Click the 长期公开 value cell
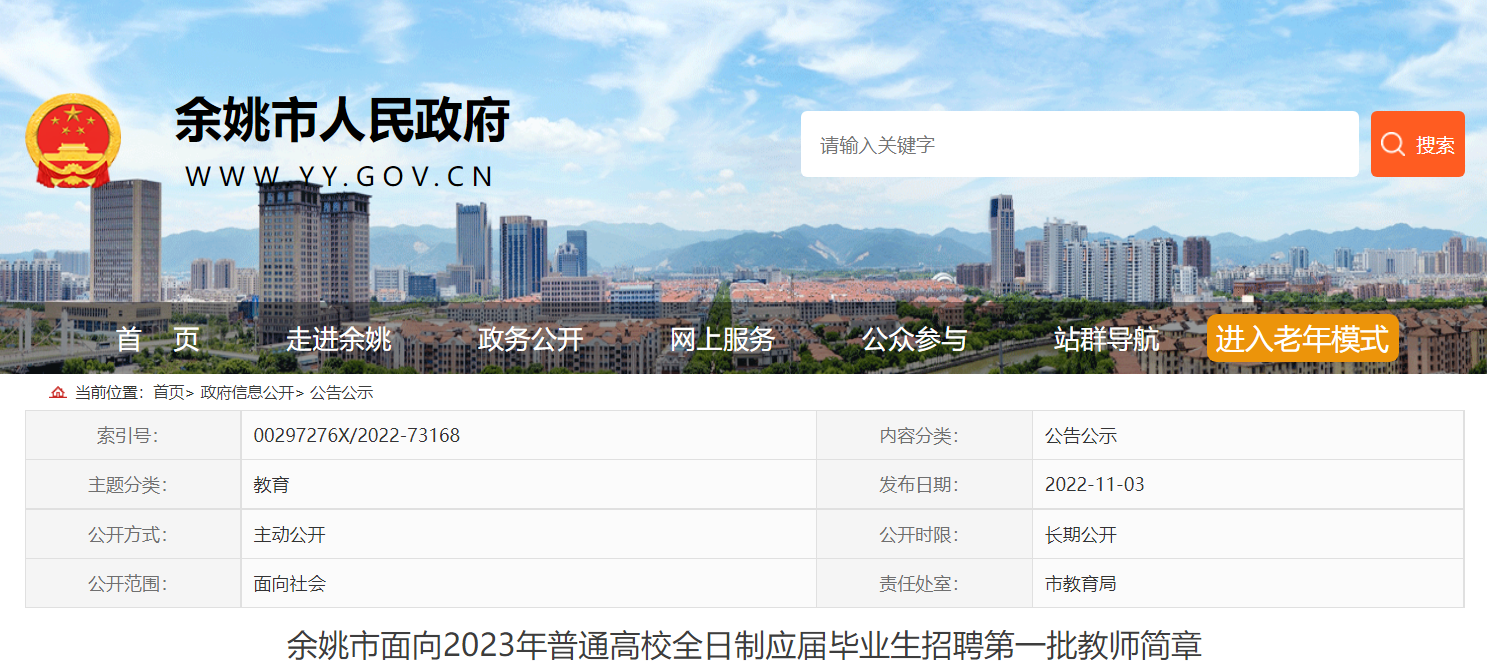1487x669 pixels. pos(1248,535)
